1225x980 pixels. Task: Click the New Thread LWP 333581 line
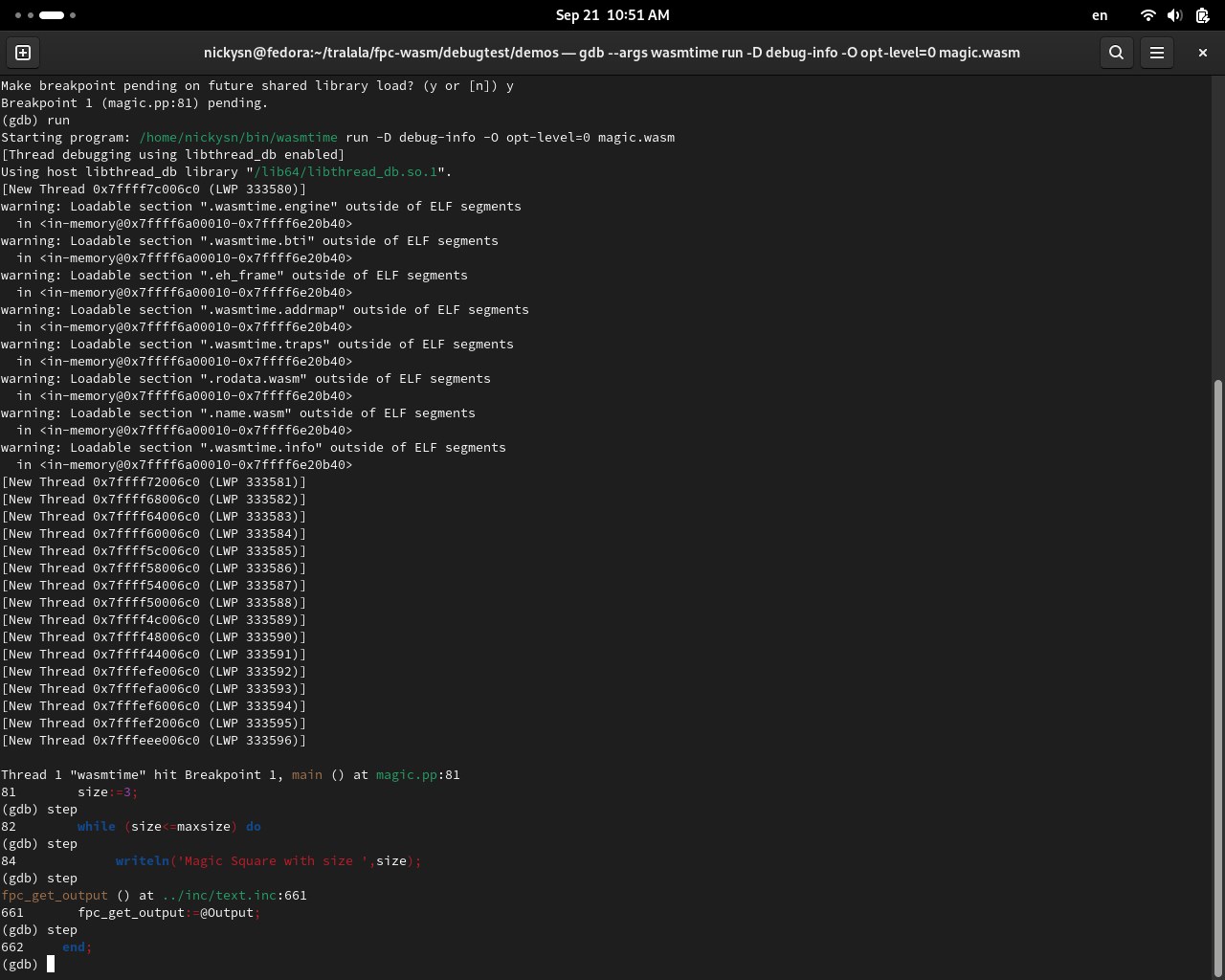click(x=154, y=481)
